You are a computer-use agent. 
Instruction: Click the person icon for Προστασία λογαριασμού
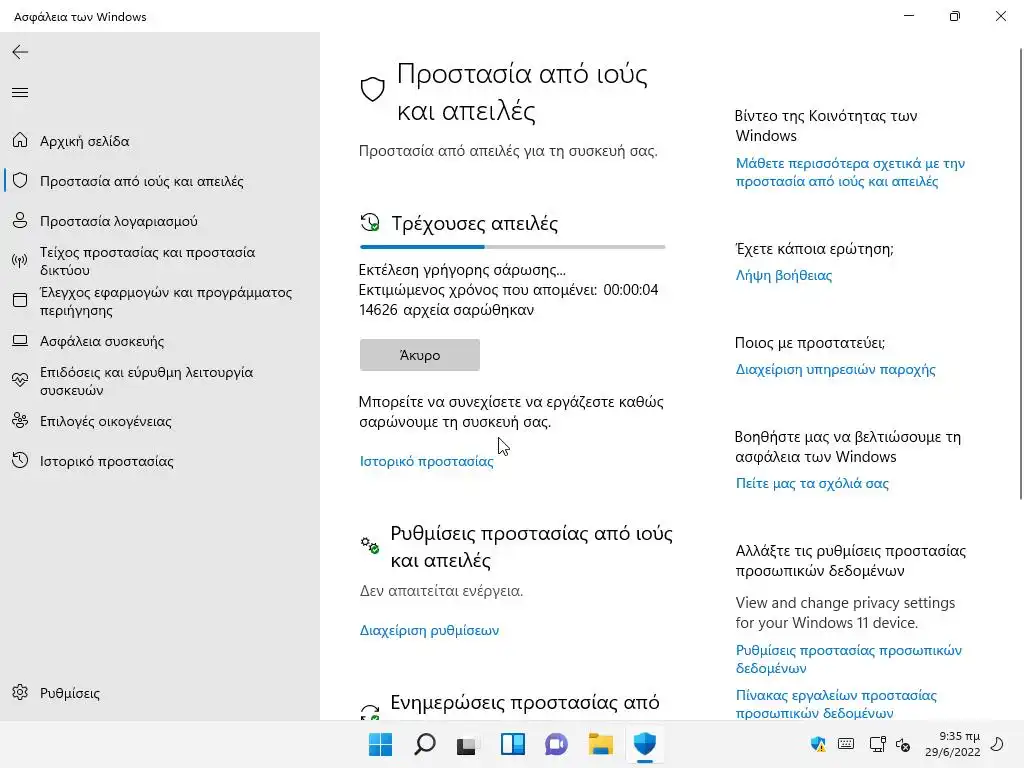coord(20,221)
